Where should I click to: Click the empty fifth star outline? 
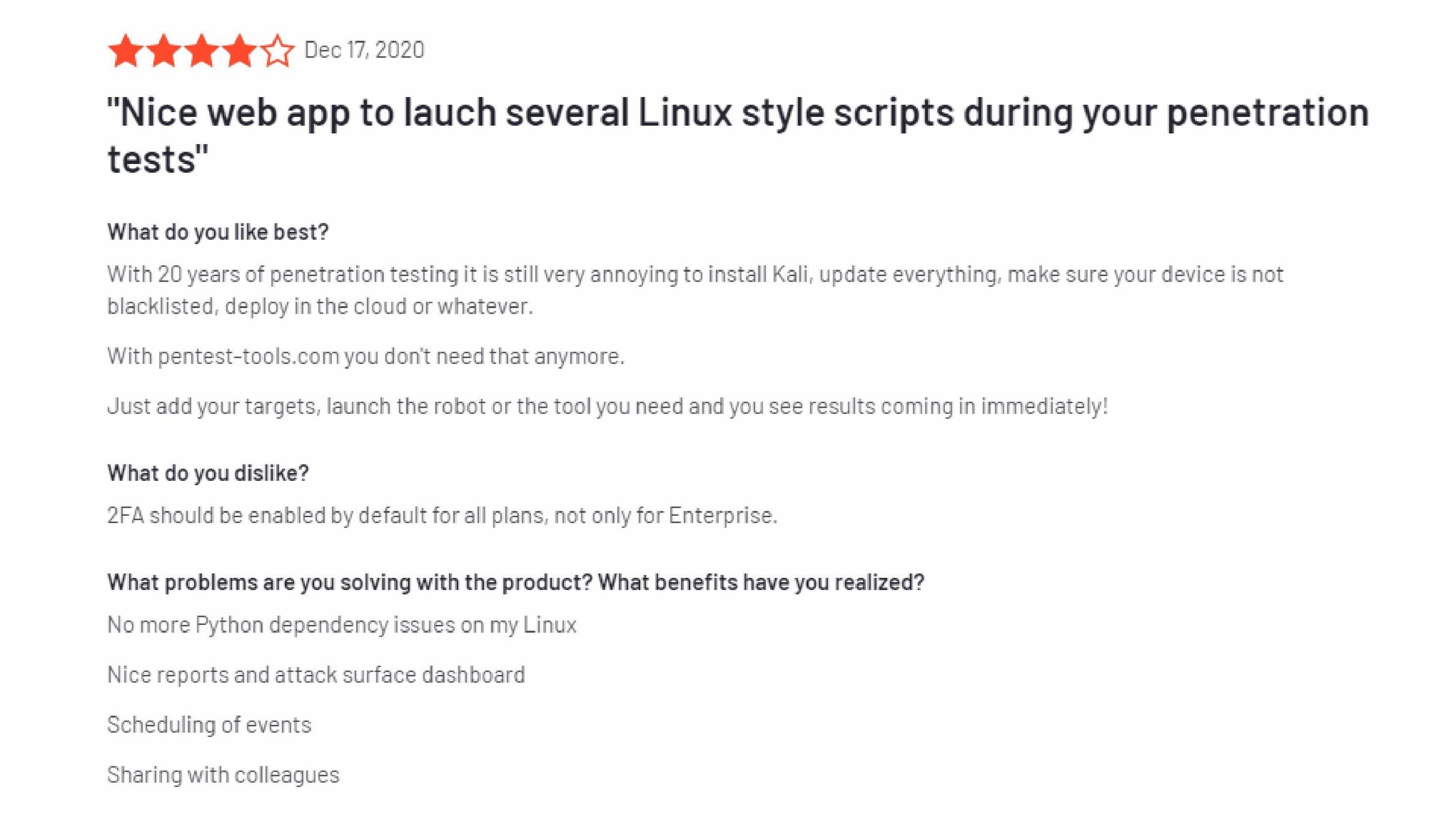[x=277, y=51]
